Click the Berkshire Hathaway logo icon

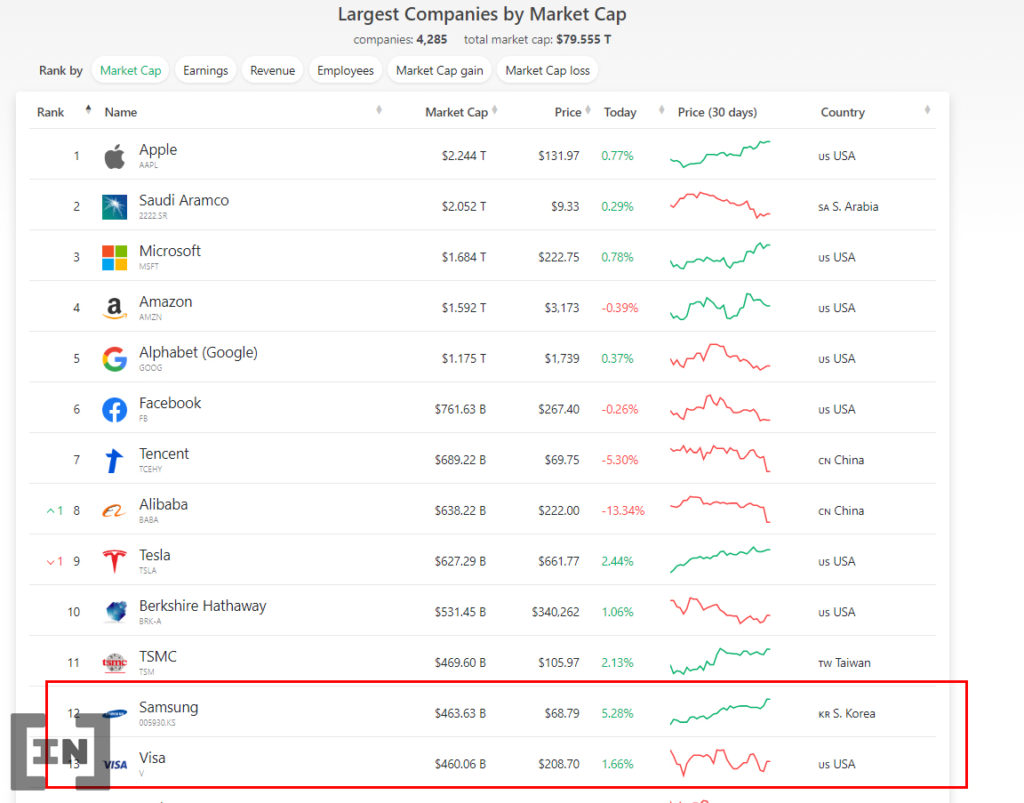(x=116, y=612)
